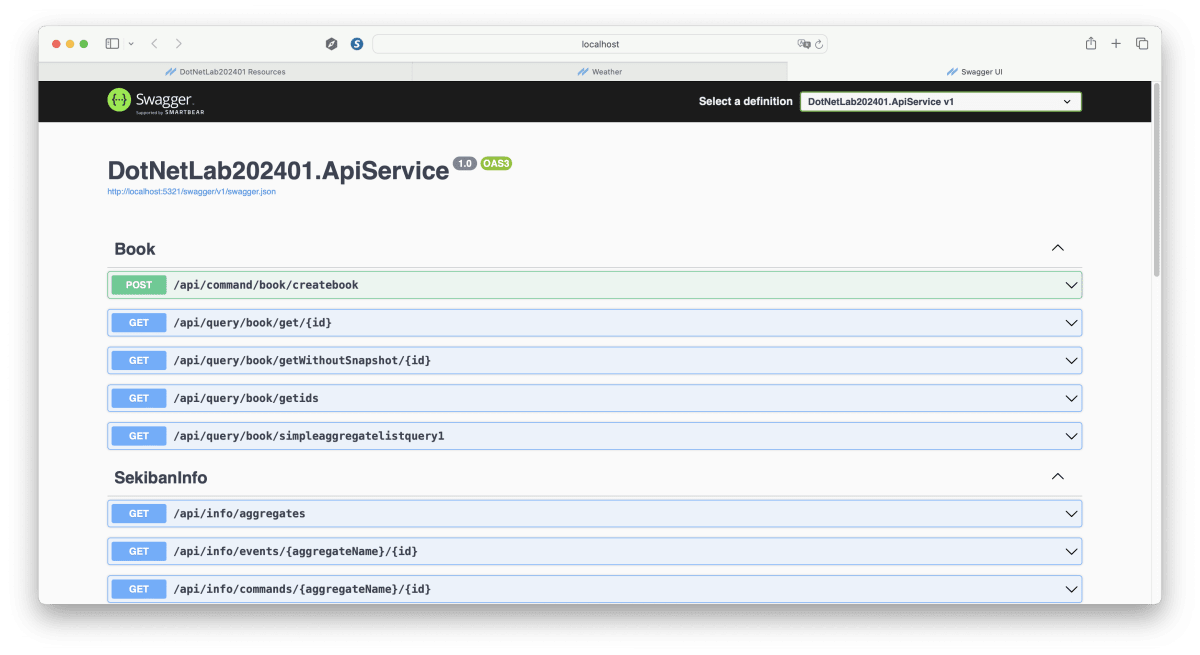Open the Select a definition dropdown
The height and width of the screenshot is (655, 1200).
point(940,101)
